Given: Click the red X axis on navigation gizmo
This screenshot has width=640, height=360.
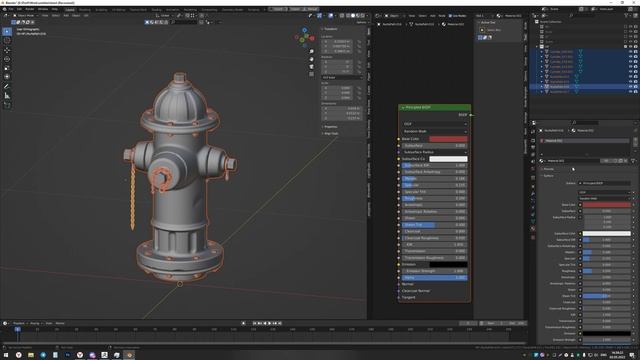Looking at the screenshot, I should click(x=312, y=38).
